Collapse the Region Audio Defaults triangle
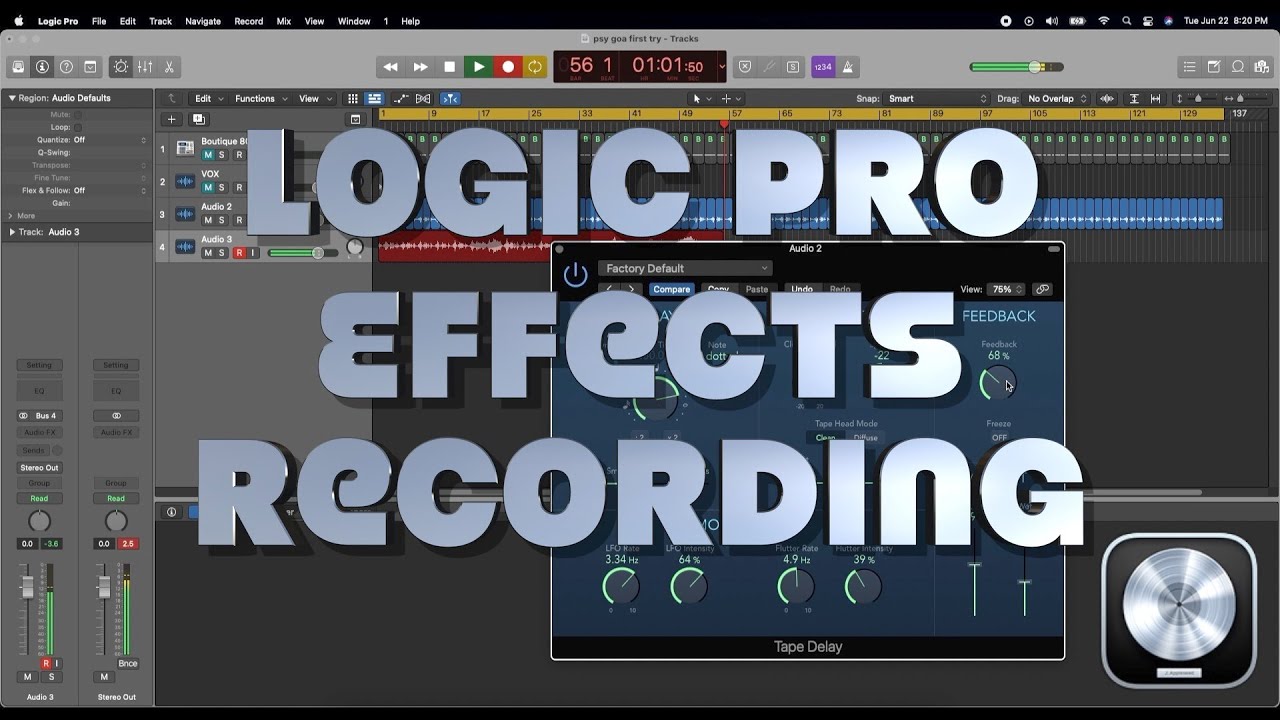 (12, 98)
